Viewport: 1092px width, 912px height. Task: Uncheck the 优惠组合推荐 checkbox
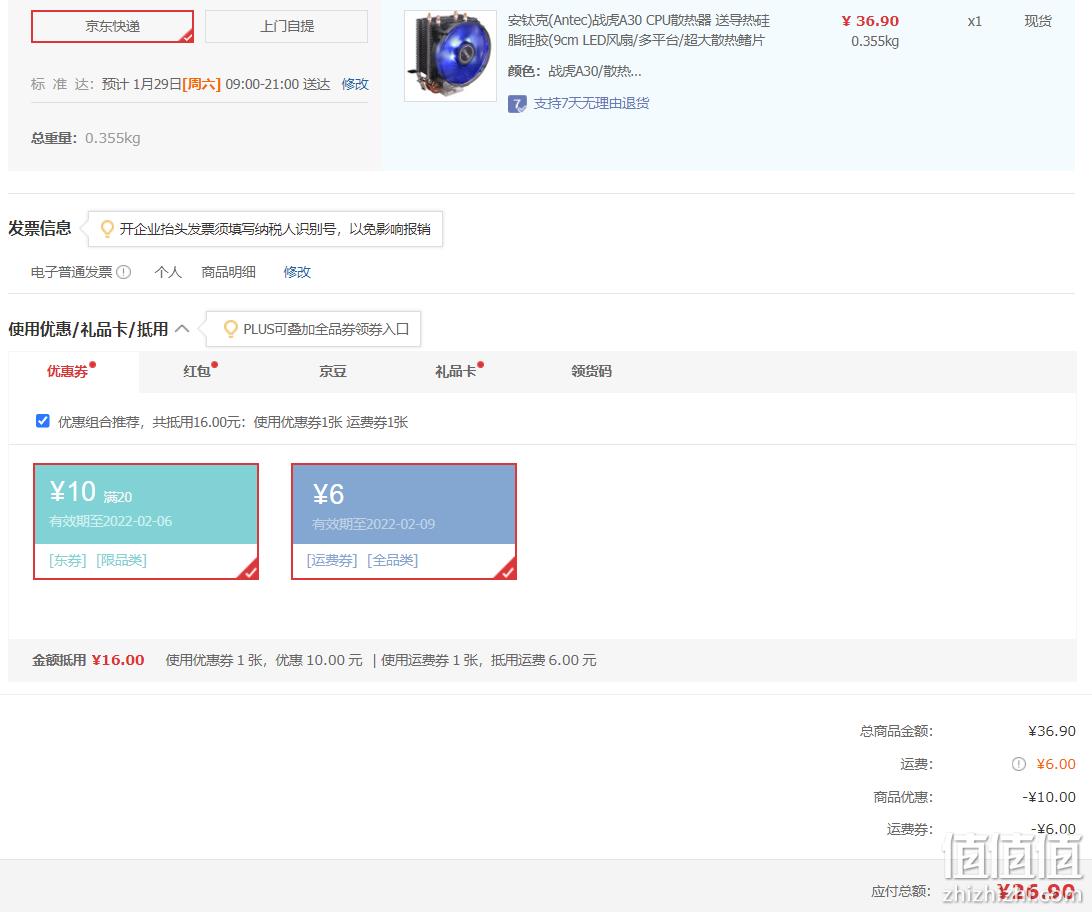pos(42,421)
